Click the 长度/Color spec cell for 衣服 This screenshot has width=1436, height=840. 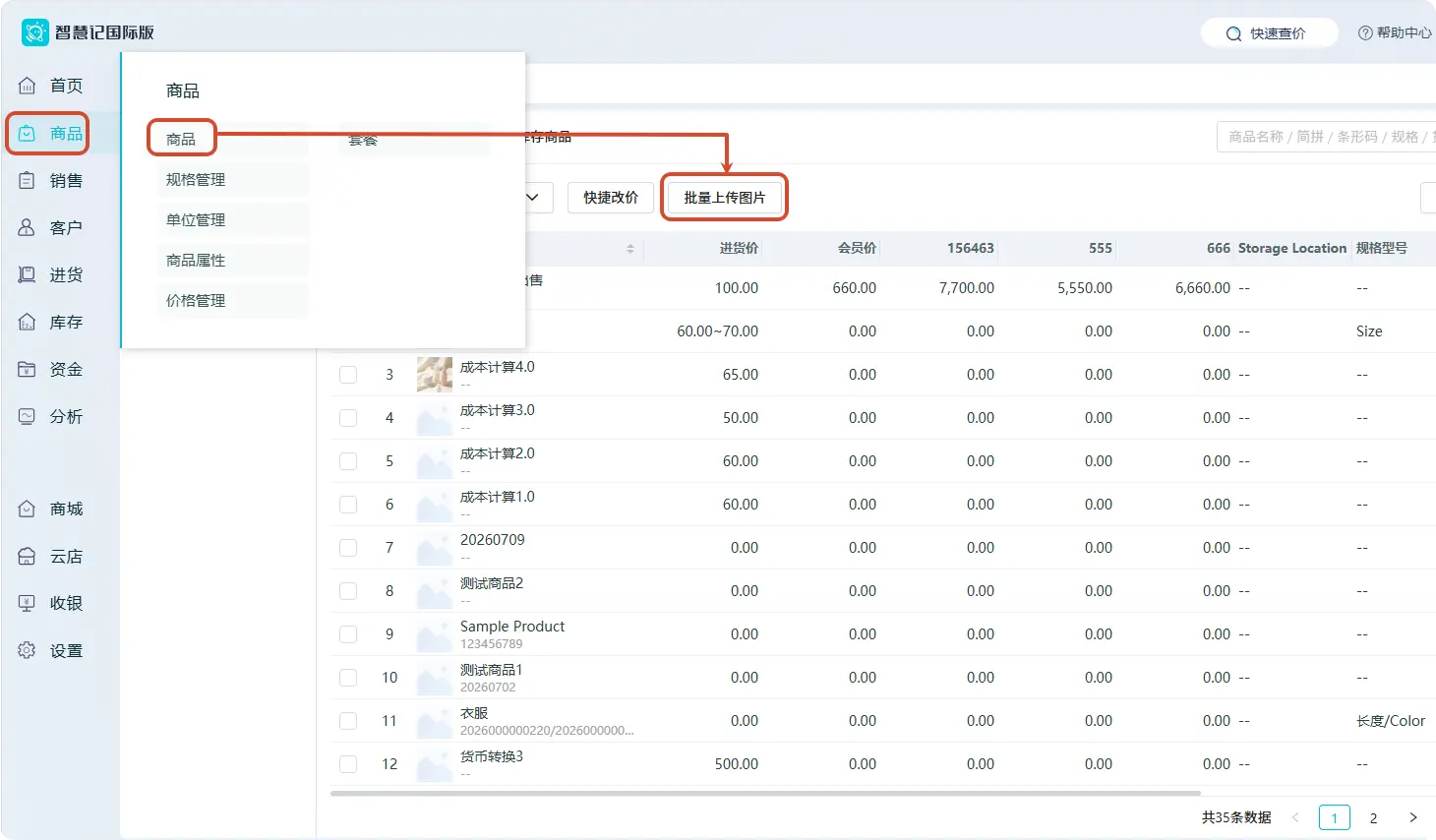pos(1391,721)
